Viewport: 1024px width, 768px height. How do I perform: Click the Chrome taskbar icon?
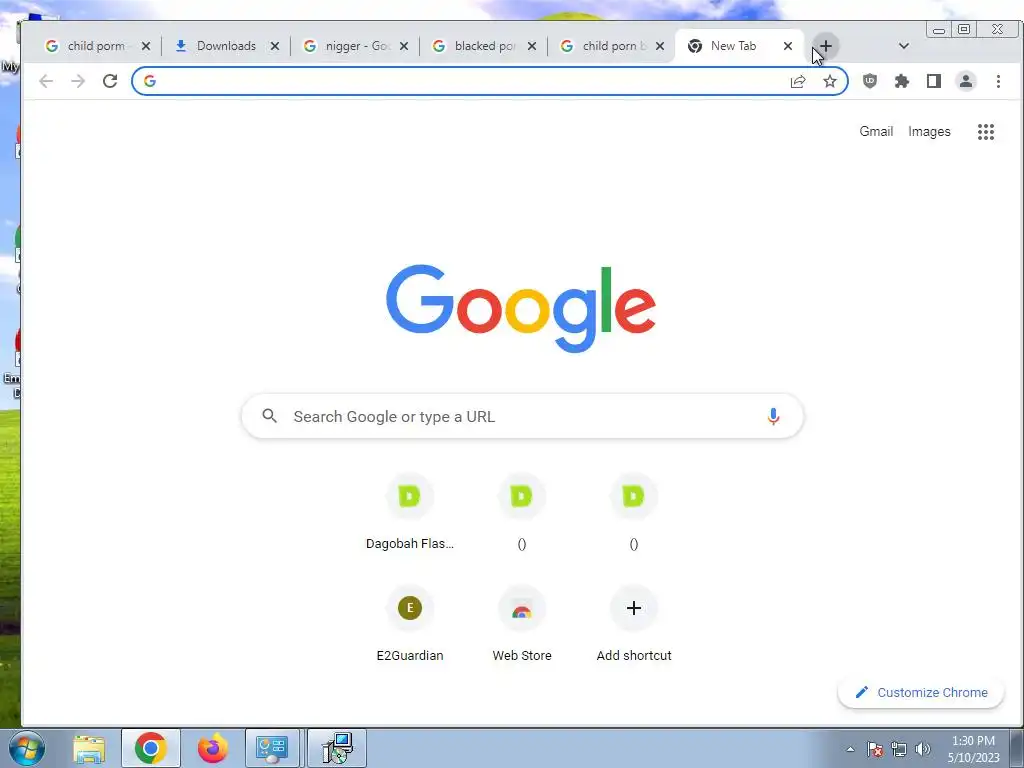click(x=150, y=748)
